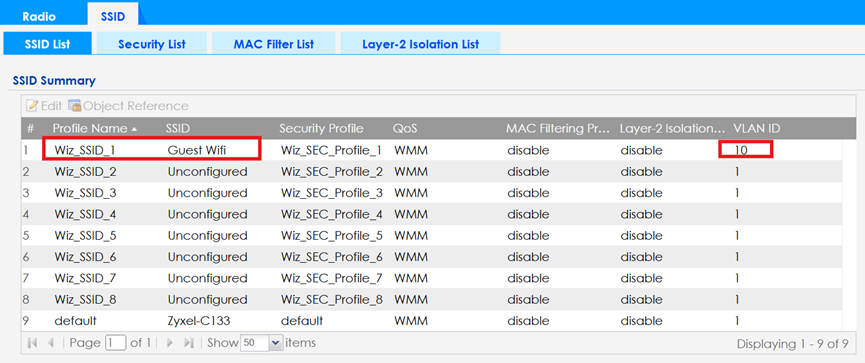
Task: Go to first page arrow icon
Action: pyautogui.click(x=32, y=343)
